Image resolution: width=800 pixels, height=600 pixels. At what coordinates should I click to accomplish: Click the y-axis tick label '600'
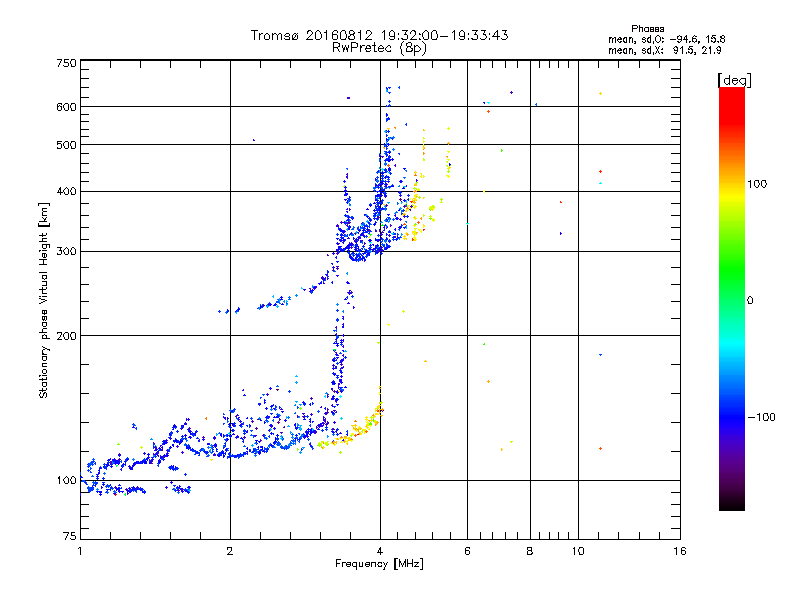66,107
